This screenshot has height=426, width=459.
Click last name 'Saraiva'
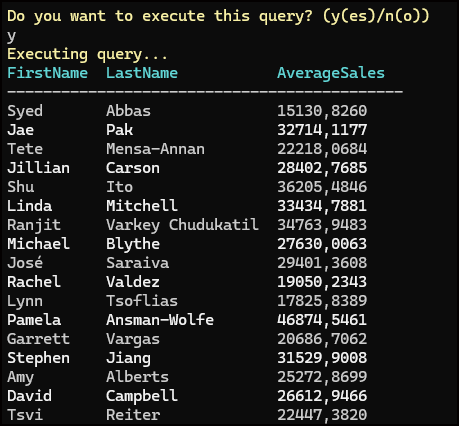pos(137,263)
